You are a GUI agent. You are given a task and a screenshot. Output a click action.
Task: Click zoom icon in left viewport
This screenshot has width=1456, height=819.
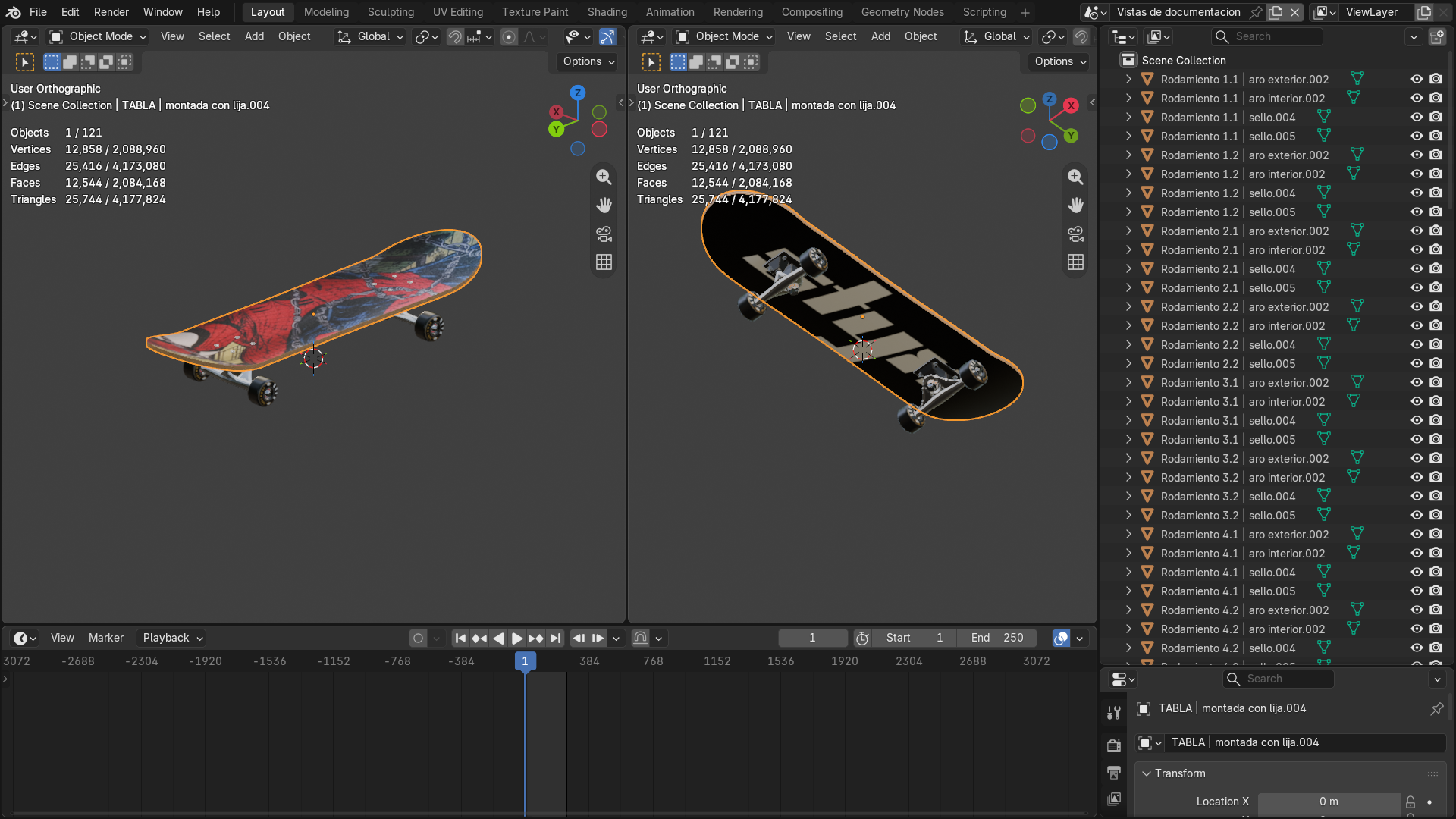click(604, 177)
